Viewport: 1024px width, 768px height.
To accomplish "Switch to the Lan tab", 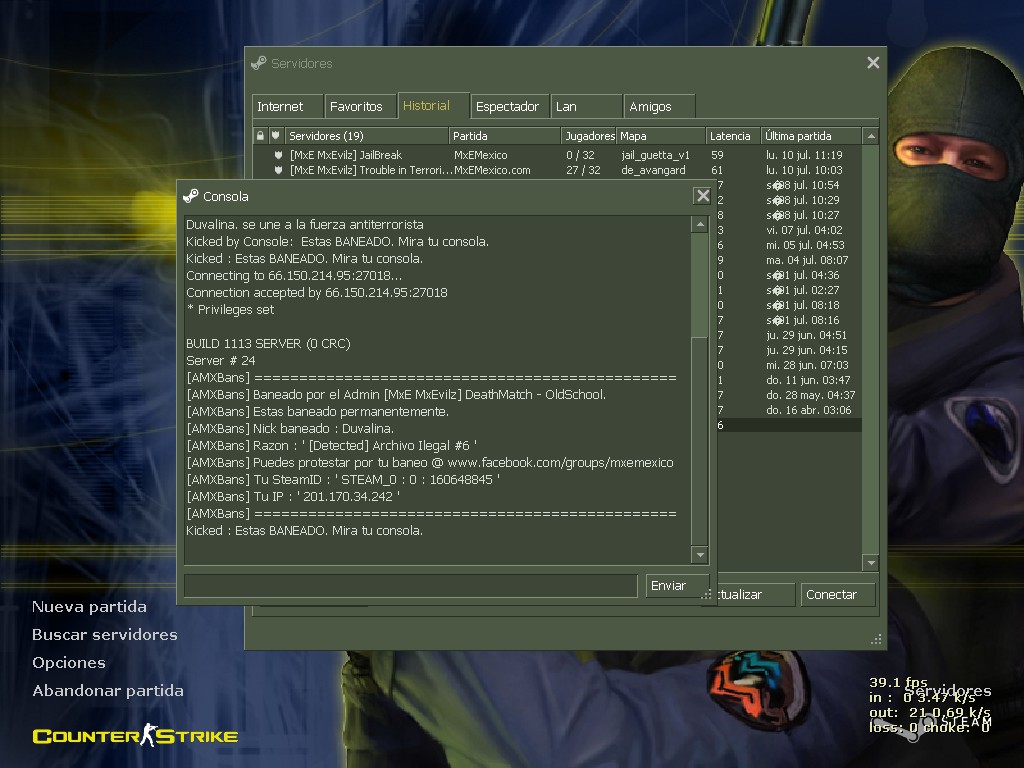I will tap(586, 106).
